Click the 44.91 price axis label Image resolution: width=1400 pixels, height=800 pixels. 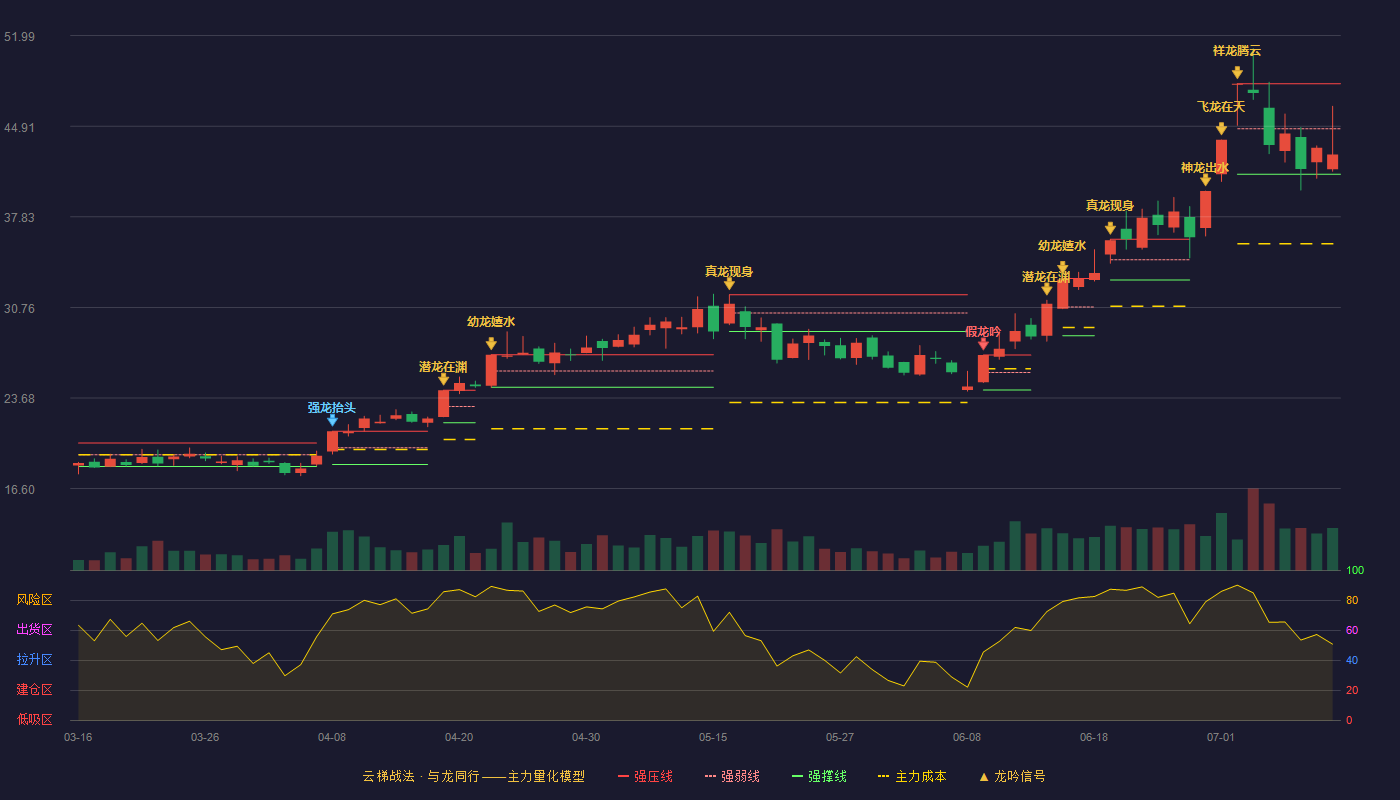pyautogui.click(x=19, y=127)
